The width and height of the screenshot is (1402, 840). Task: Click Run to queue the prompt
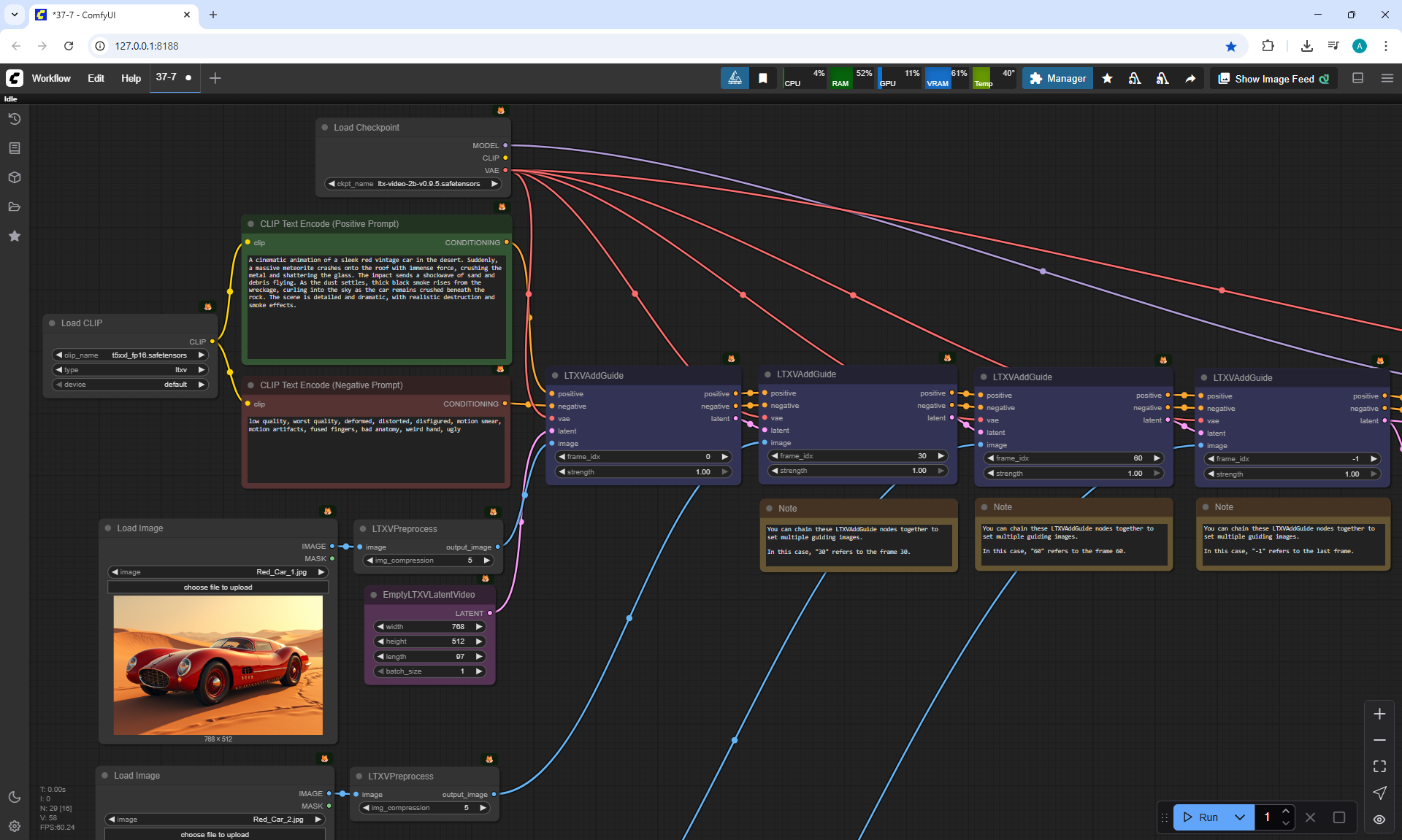(x=1201, y=817)
